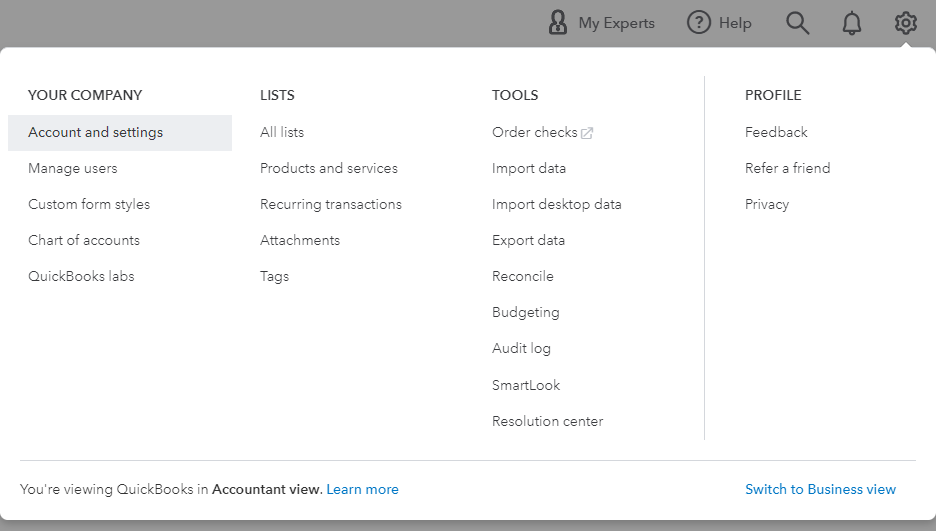Select Manage users menu item
936x531 pixels.
(73, 168)
